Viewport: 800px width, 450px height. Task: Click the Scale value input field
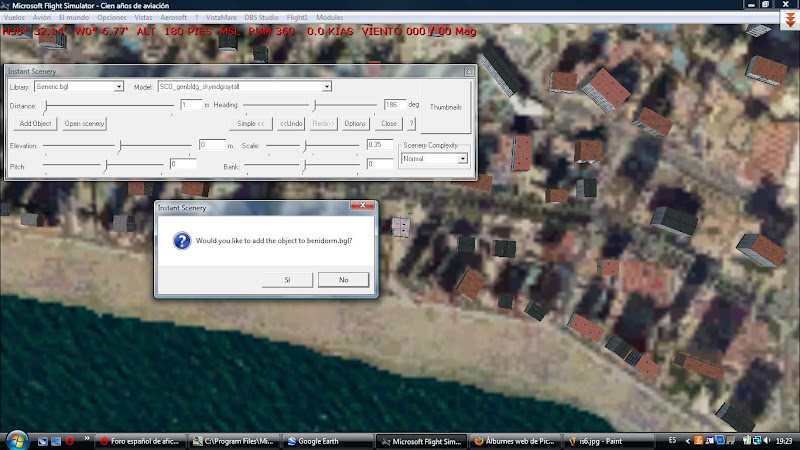[380, 145]
